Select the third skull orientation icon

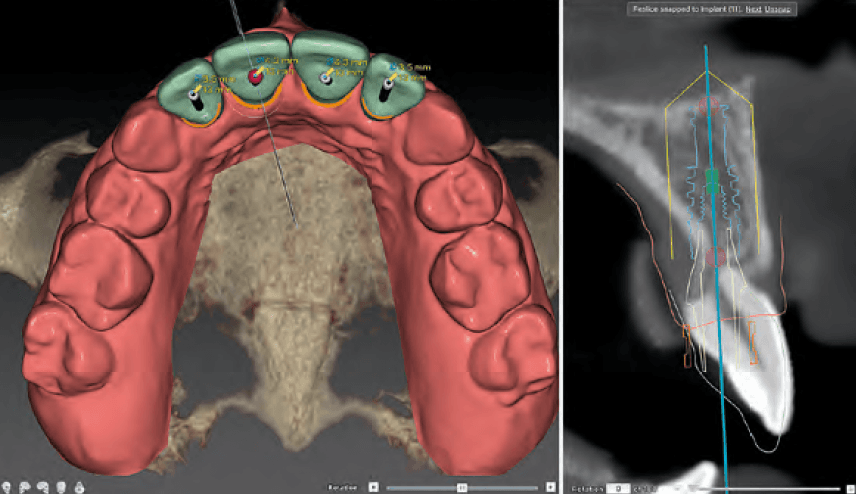point(43,487)
